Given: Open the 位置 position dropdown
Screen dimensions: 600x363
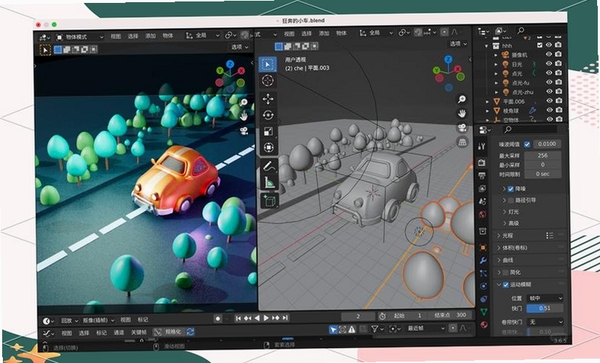Looking at the screenshot, I should [545, 298].
